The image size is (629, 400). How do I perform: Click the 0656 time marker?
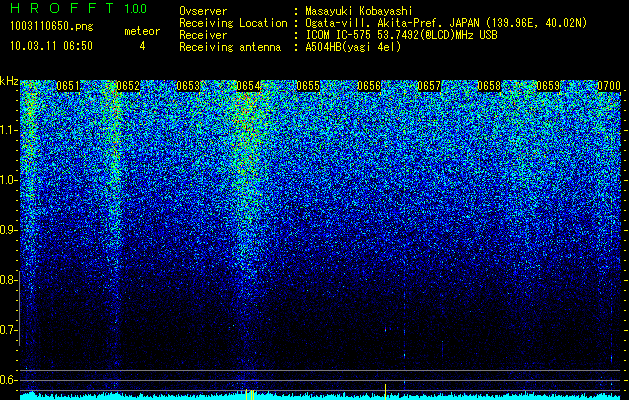tap(369, 86)
